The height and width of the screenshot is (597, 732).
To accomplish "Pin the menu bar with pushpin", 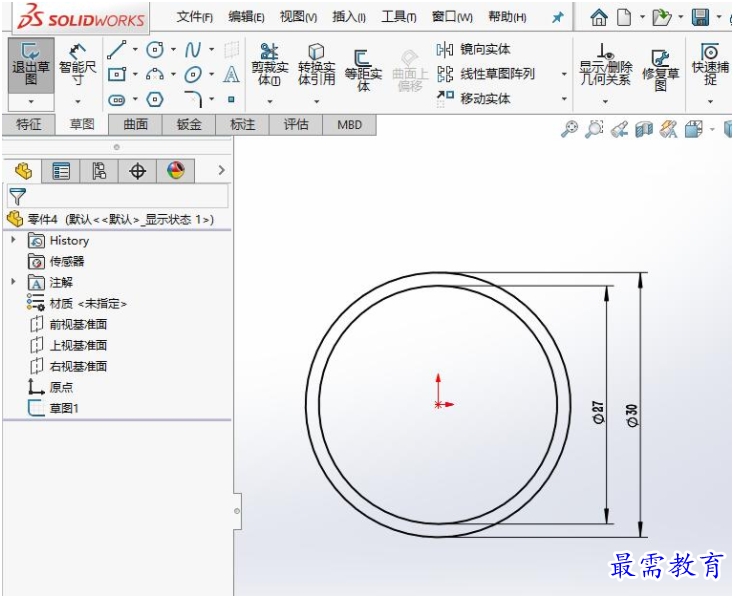I will [557, 18].
